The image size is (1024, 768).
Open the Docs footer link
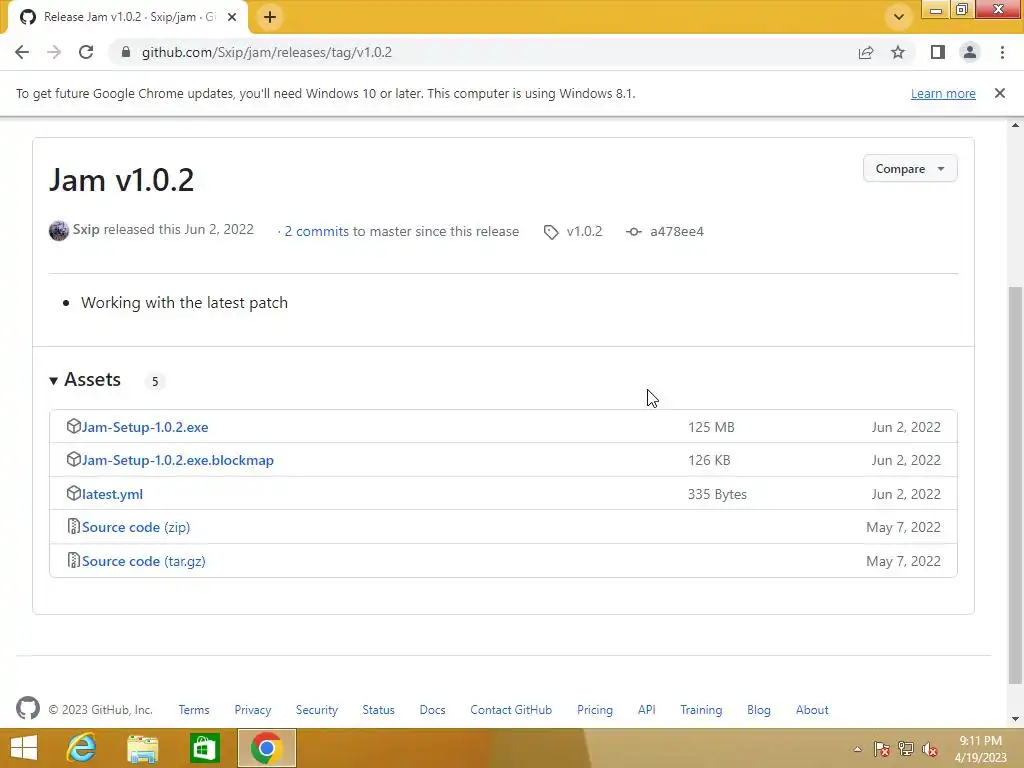pos(432,710)
